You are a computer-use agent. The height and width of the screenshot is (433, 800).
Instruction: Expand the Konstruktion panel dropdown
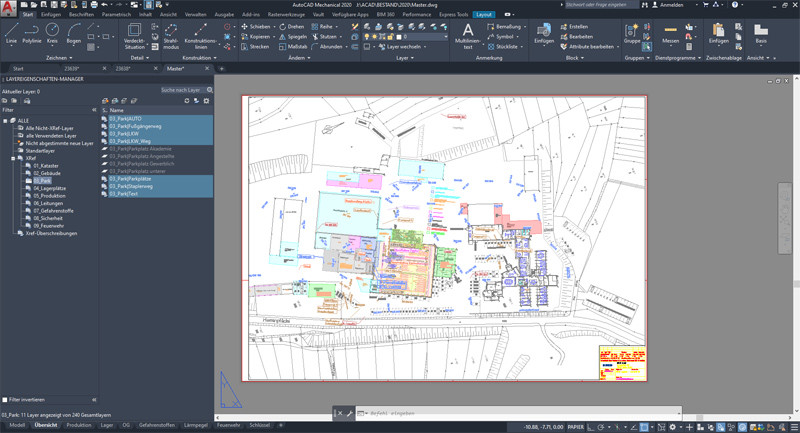(x=199, y=58)
